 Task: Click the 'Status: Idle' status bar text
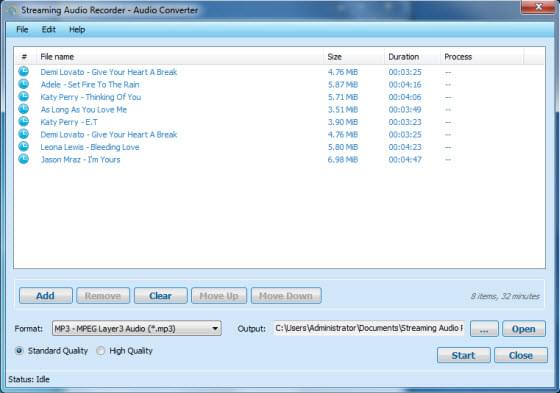pos(29,379)
